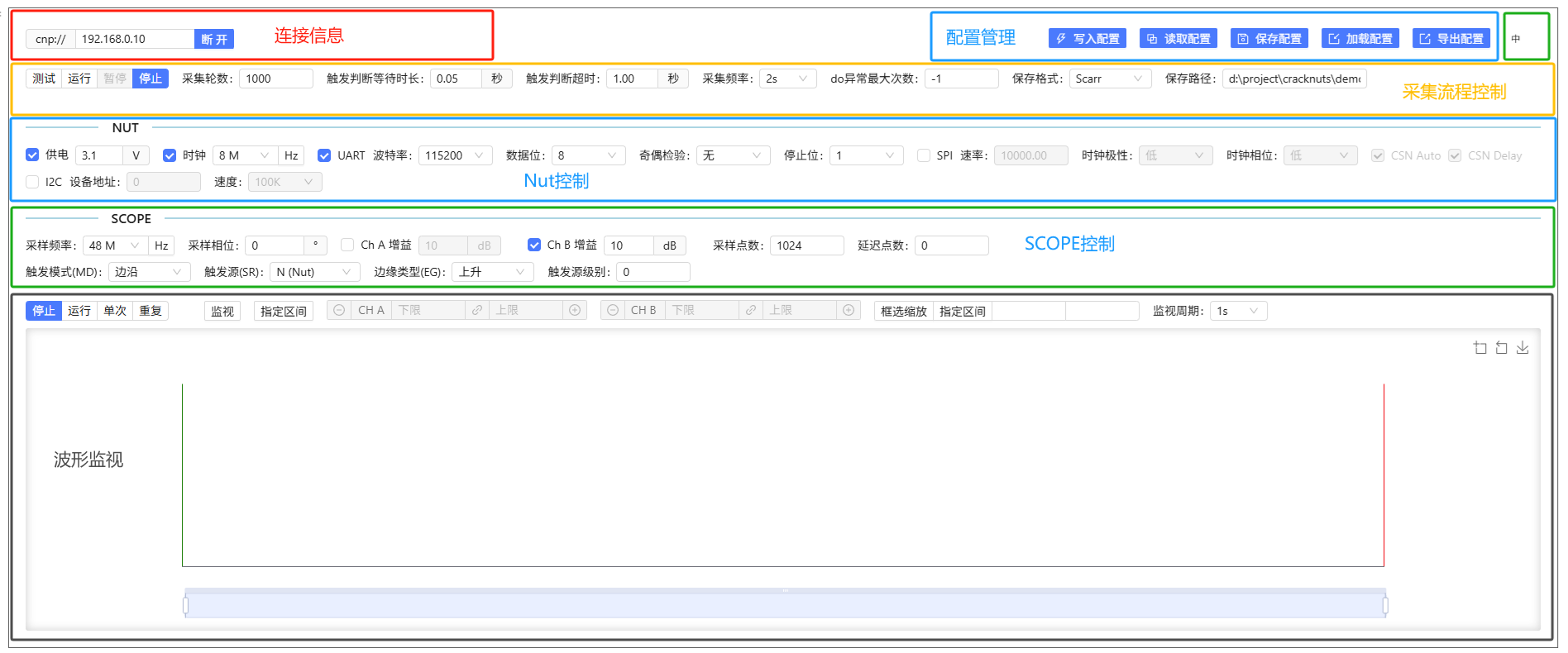
Task: Toggle the UART checkbox
Action: coord(324,155)
